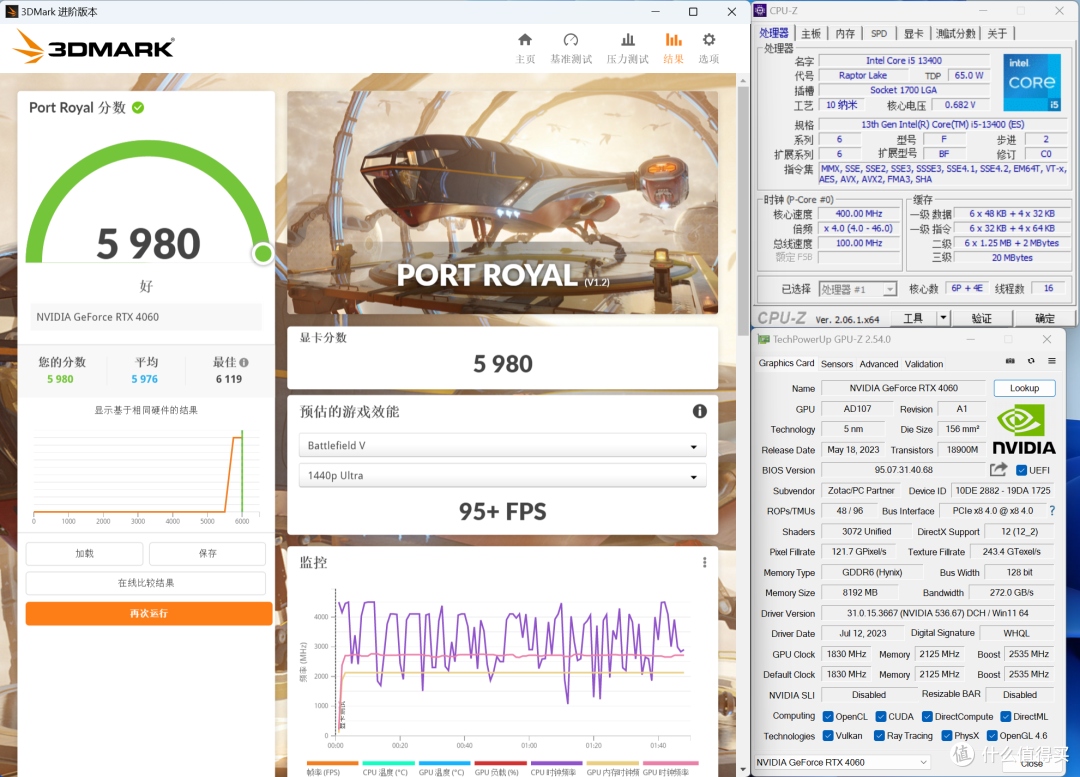
Task: Click the 加载 (load) button
Action: pos(84,553)
